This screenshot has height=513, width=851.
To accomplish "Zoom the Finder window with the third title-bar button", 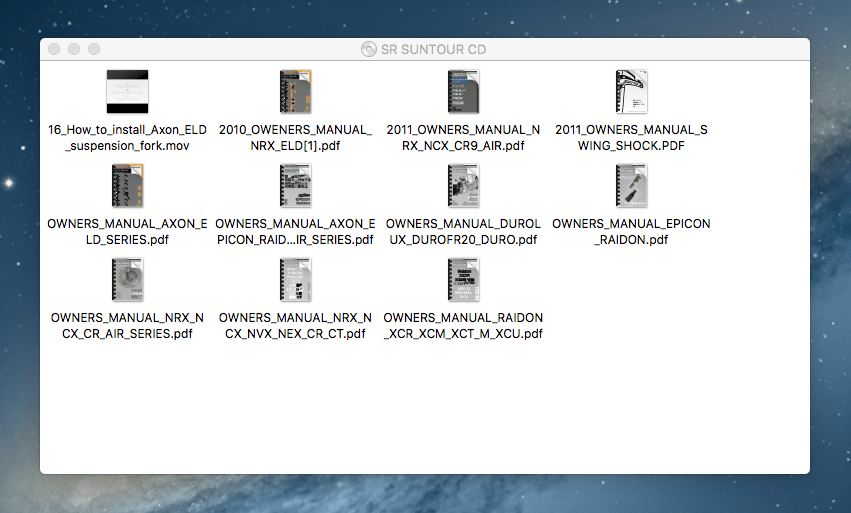I will point(94,49).
